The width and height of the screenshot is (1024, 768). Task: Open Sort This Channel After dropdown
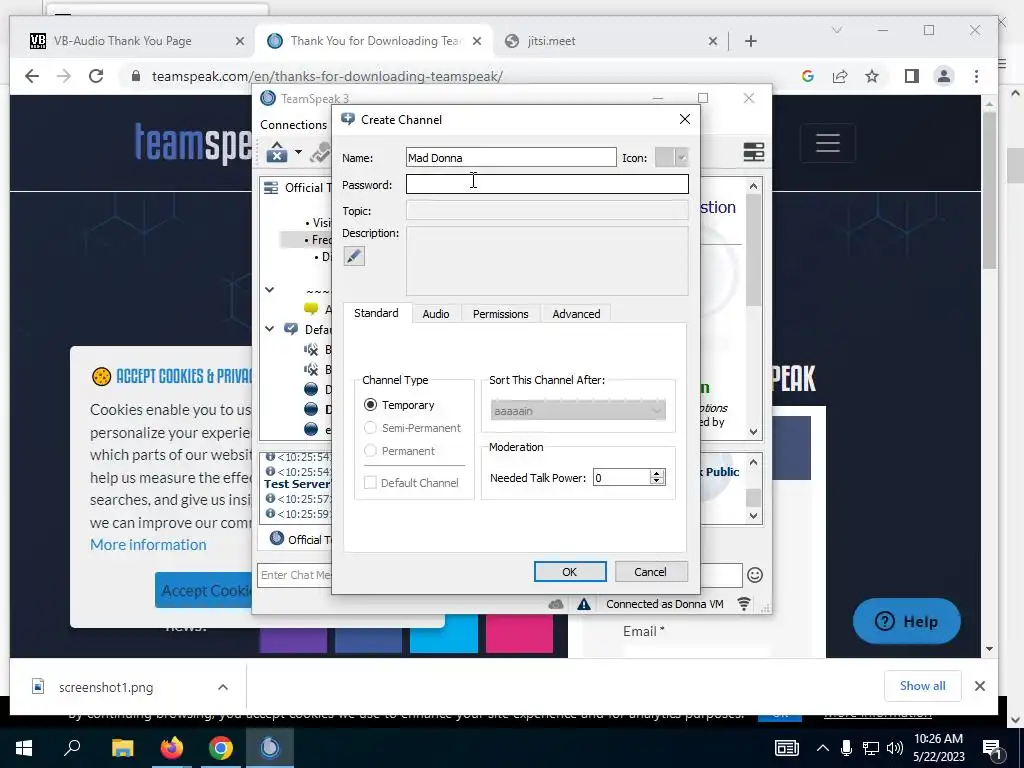(578, 411)
